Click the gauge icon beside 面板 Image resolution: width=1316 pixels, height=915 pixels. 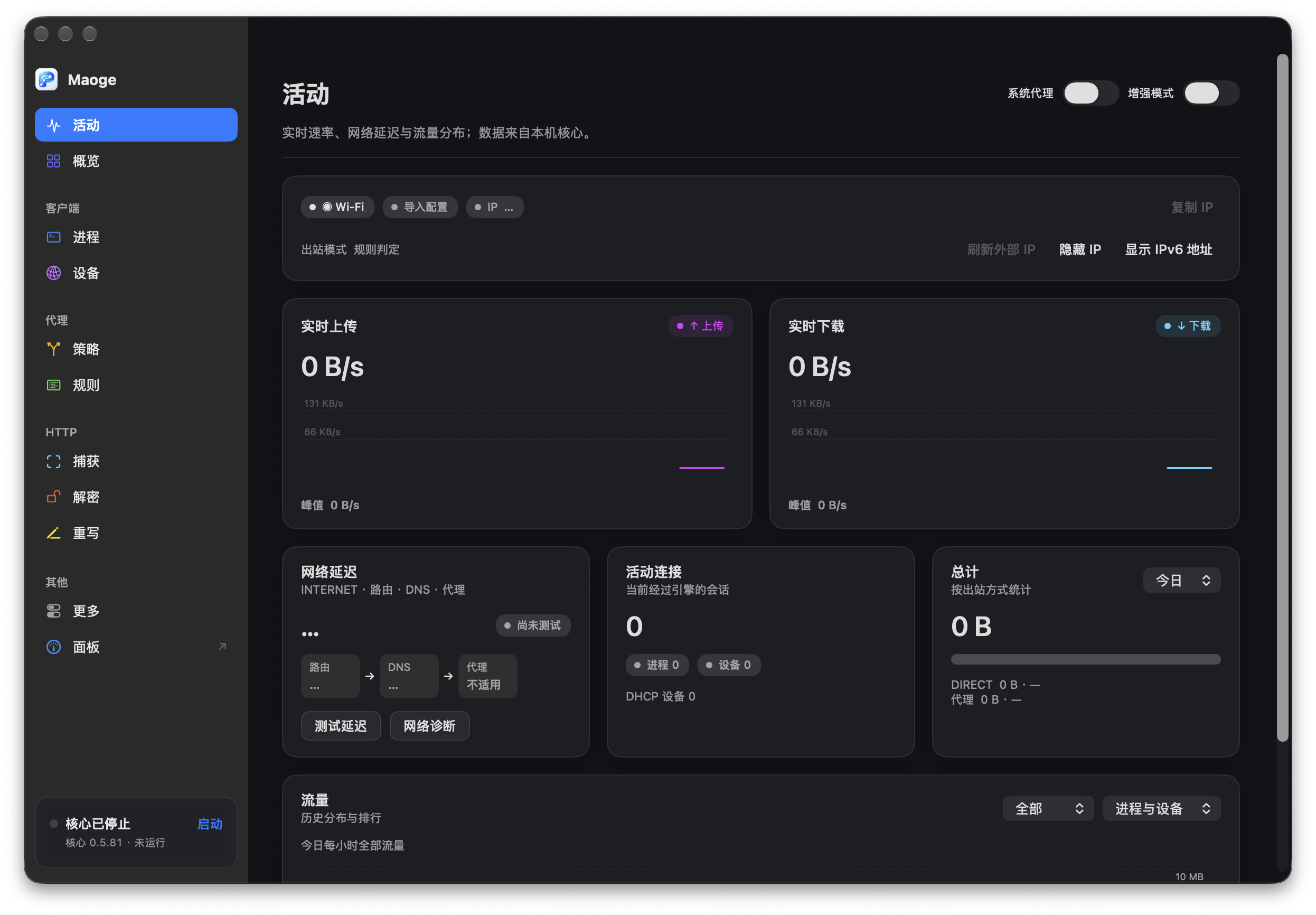(53, 646)
